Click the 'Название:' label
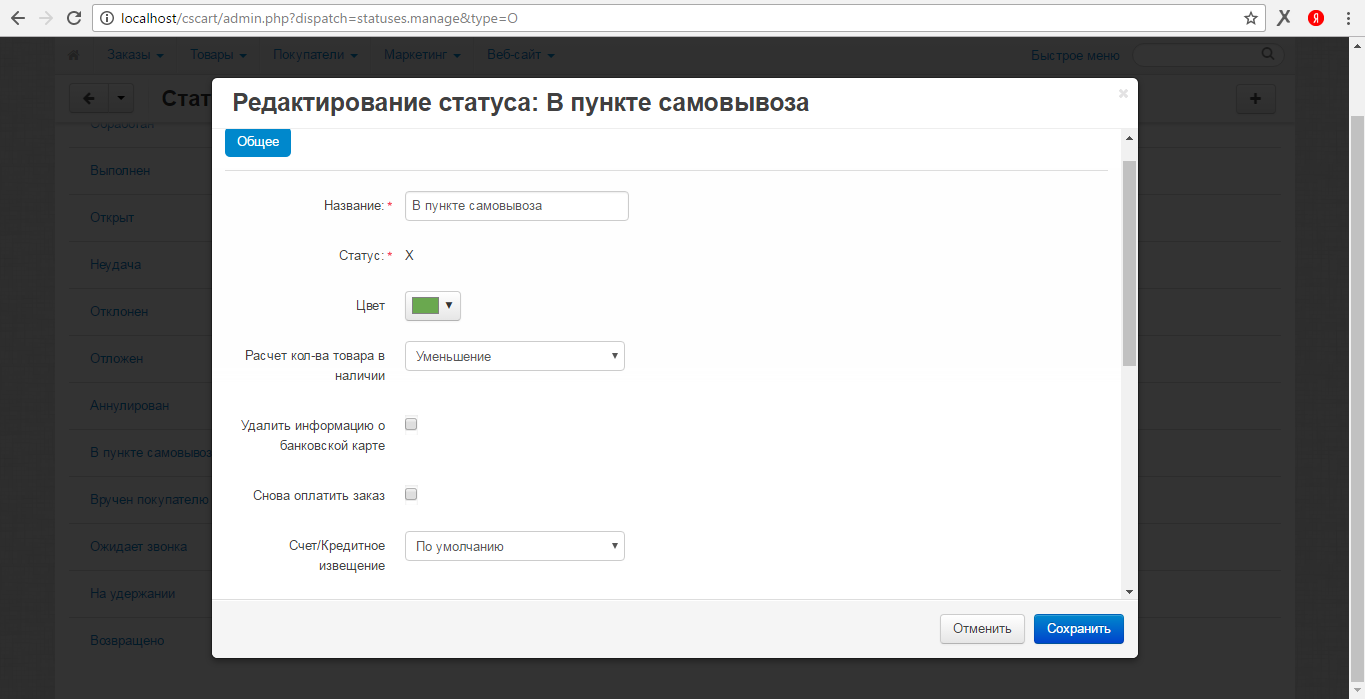1365x699 pixels. tap(354, 206)
